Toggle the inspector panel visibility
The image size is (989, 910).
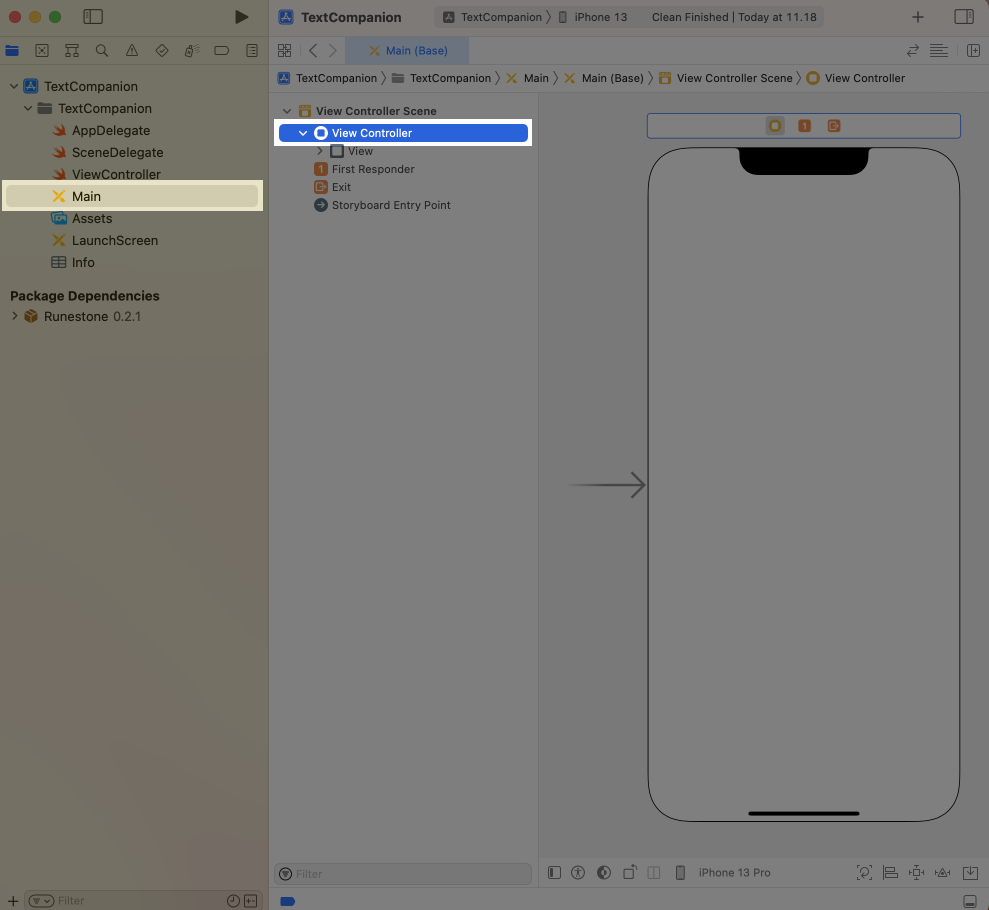(964, 17)
